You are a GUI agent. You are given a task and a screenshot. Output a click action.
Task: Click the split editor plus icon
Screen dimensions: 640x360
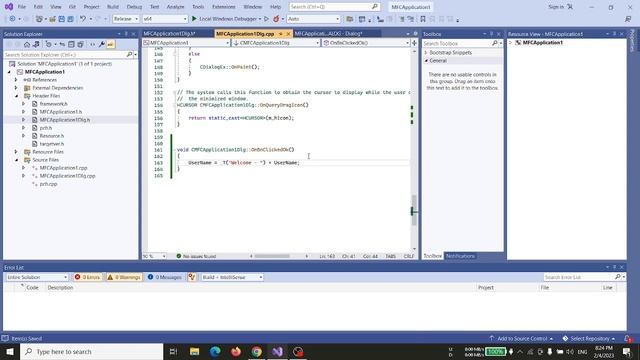pyautogui.click(x=414, y=43)
